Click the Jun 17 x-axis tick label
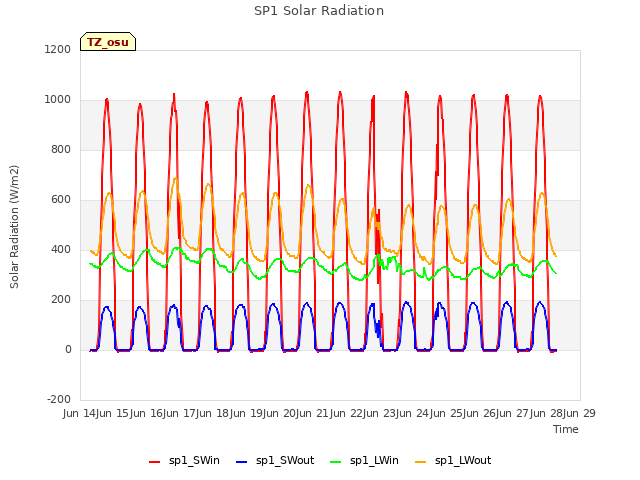 (x=180, y=413)
